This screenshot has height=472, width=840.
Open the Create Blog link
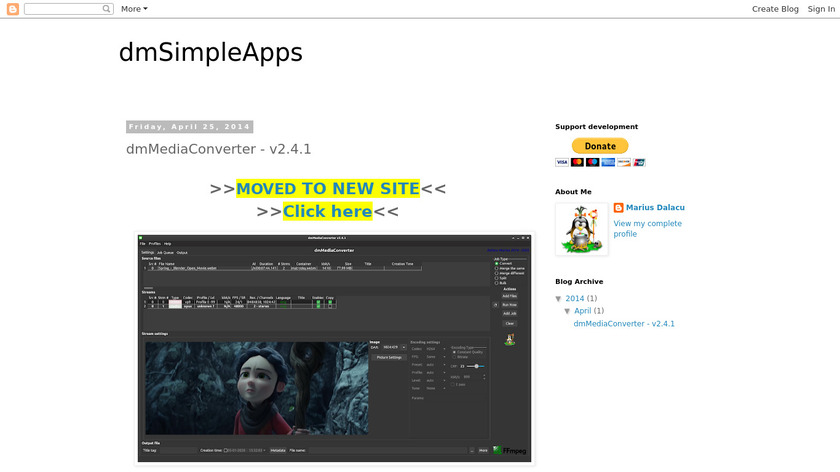(775, 9)
